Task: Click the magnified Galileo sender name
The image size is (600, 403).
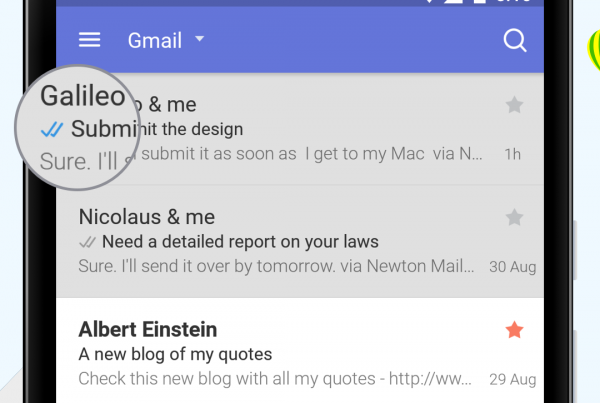Action: 83,96
